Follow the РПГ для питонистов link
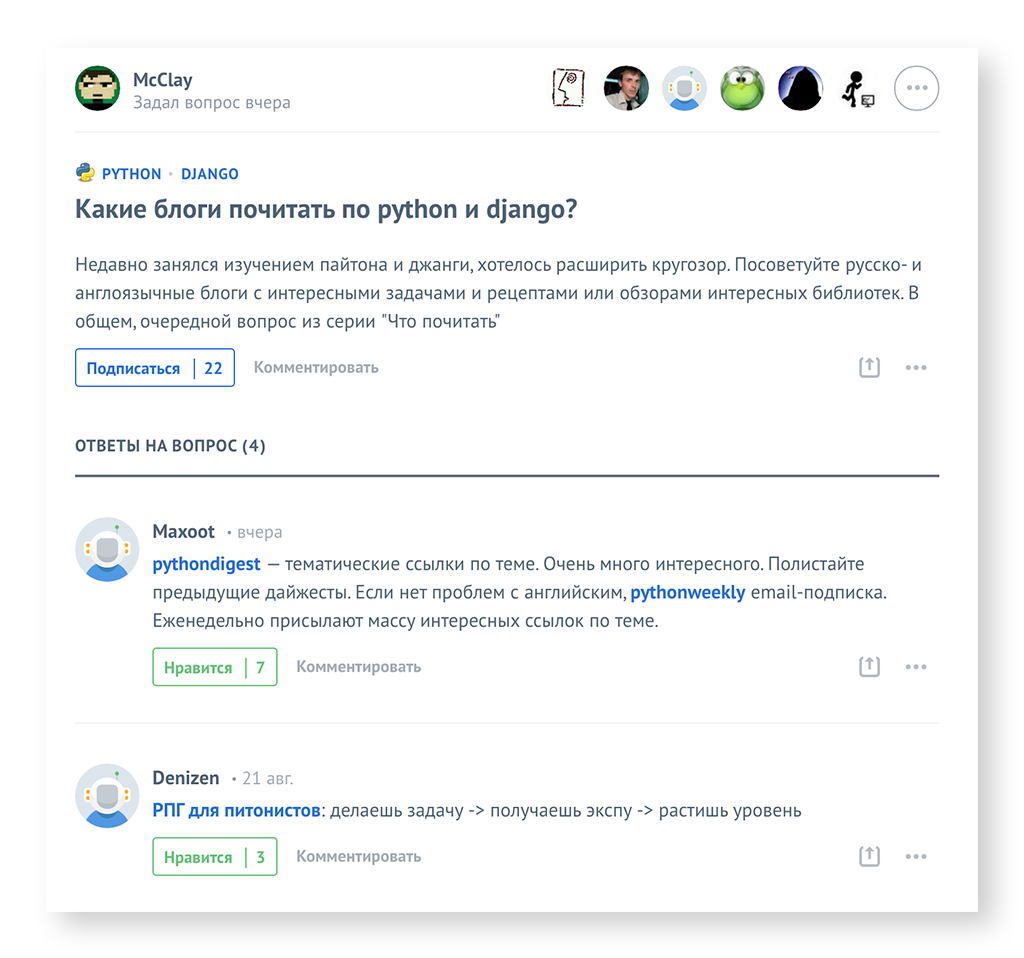Screen dimensions: 1024x958 (237, 810)
